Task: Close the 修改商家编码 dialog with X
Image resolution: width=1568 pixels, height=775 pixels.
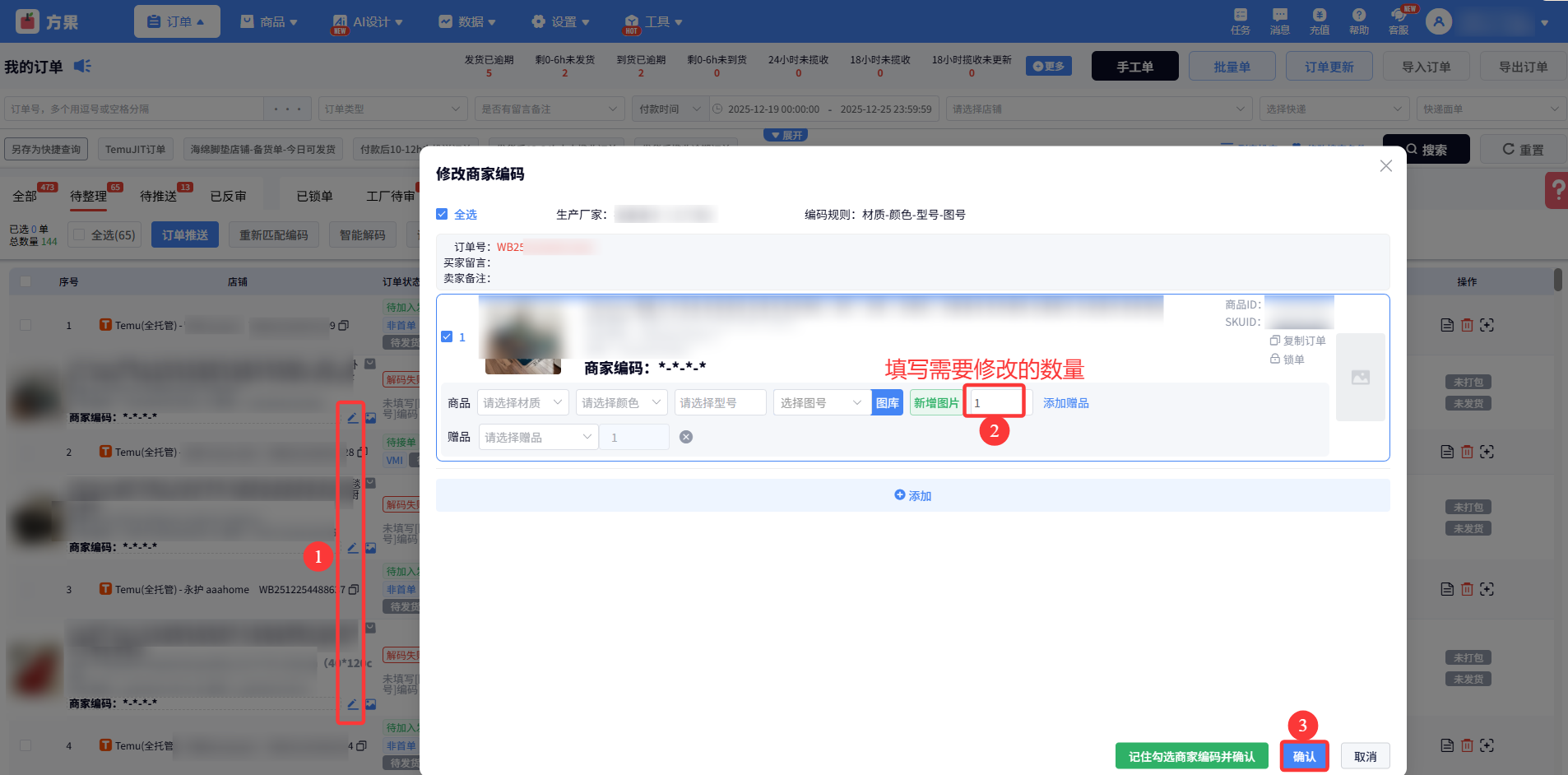Action: 1386,166
